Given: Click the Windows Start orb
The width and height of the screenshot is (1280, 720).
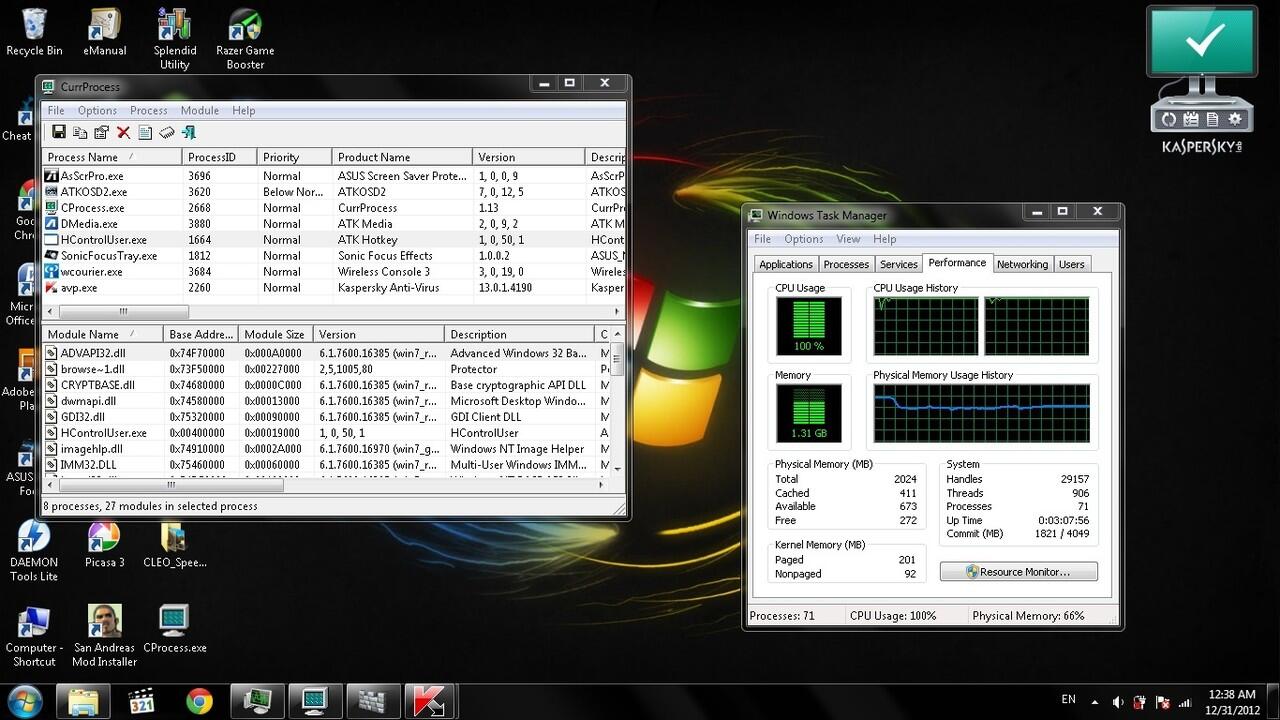Looking at the screenshot, I should tap(25, 701).
